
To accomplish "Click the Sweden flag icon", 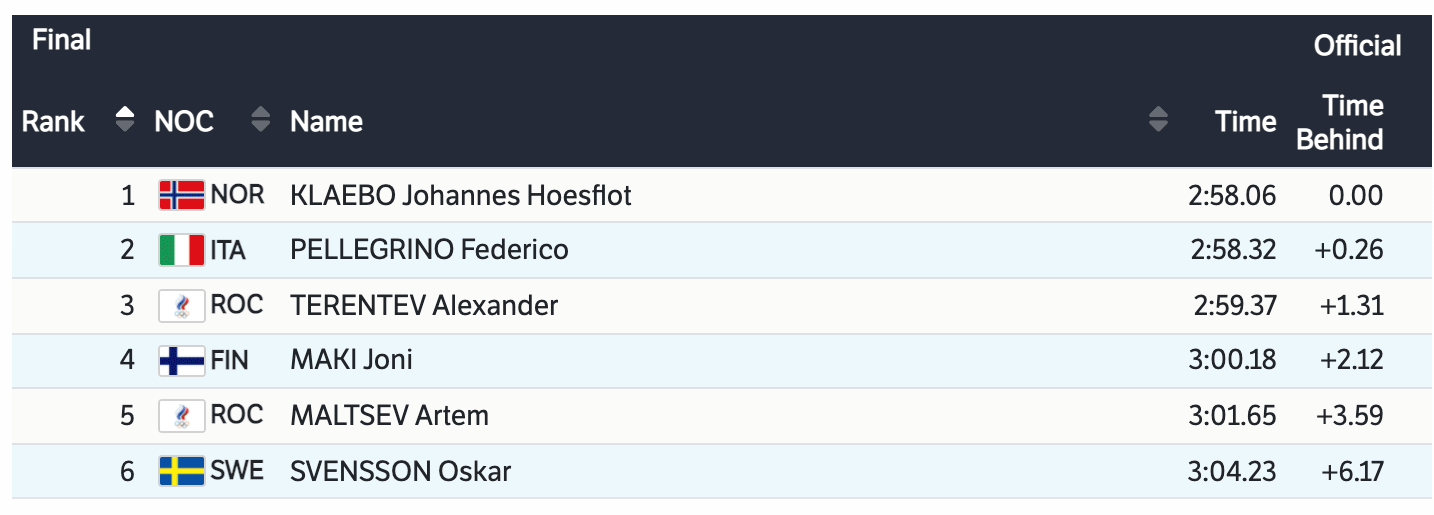I will coord(181,470).
